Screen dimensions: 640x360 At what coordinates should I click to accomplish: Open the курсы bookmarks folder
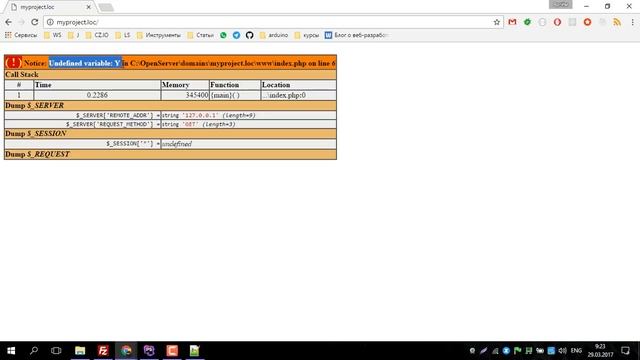click(307, 35)
